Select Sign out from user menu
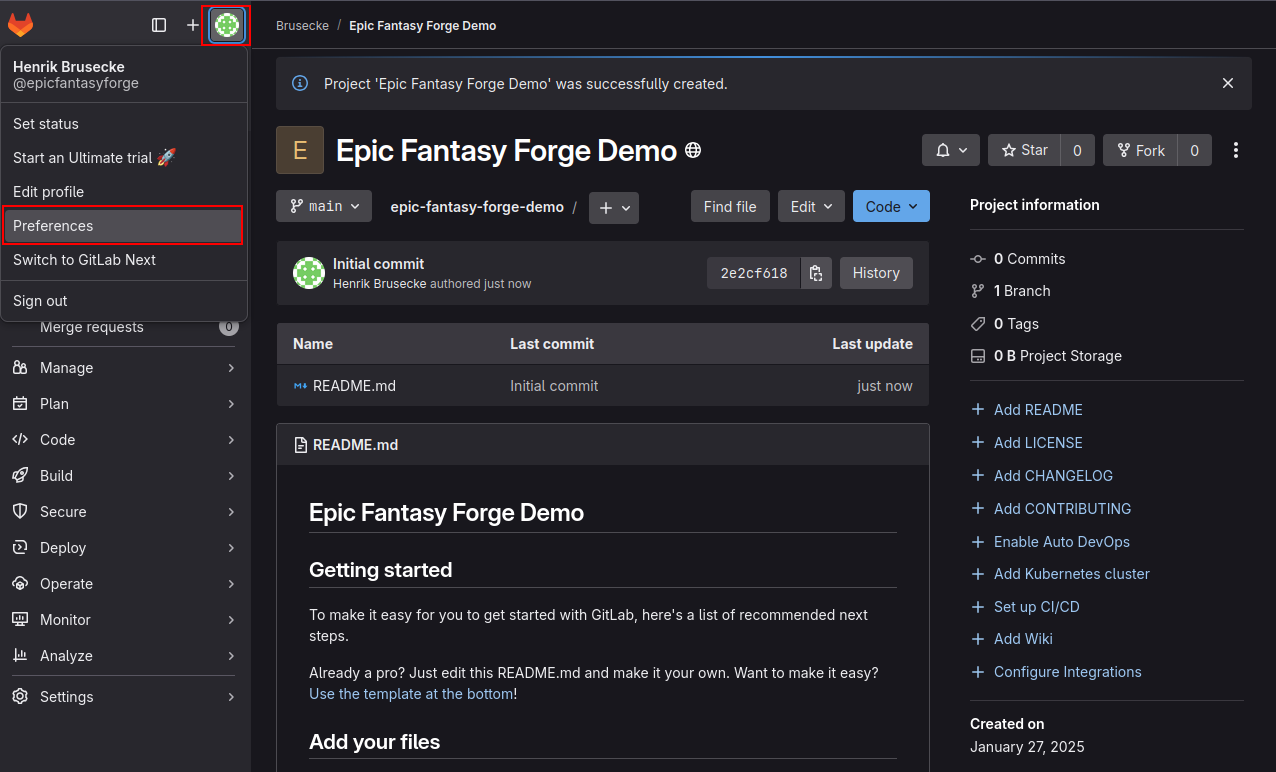Screen dimensions: 1276x772 (124, 301)
